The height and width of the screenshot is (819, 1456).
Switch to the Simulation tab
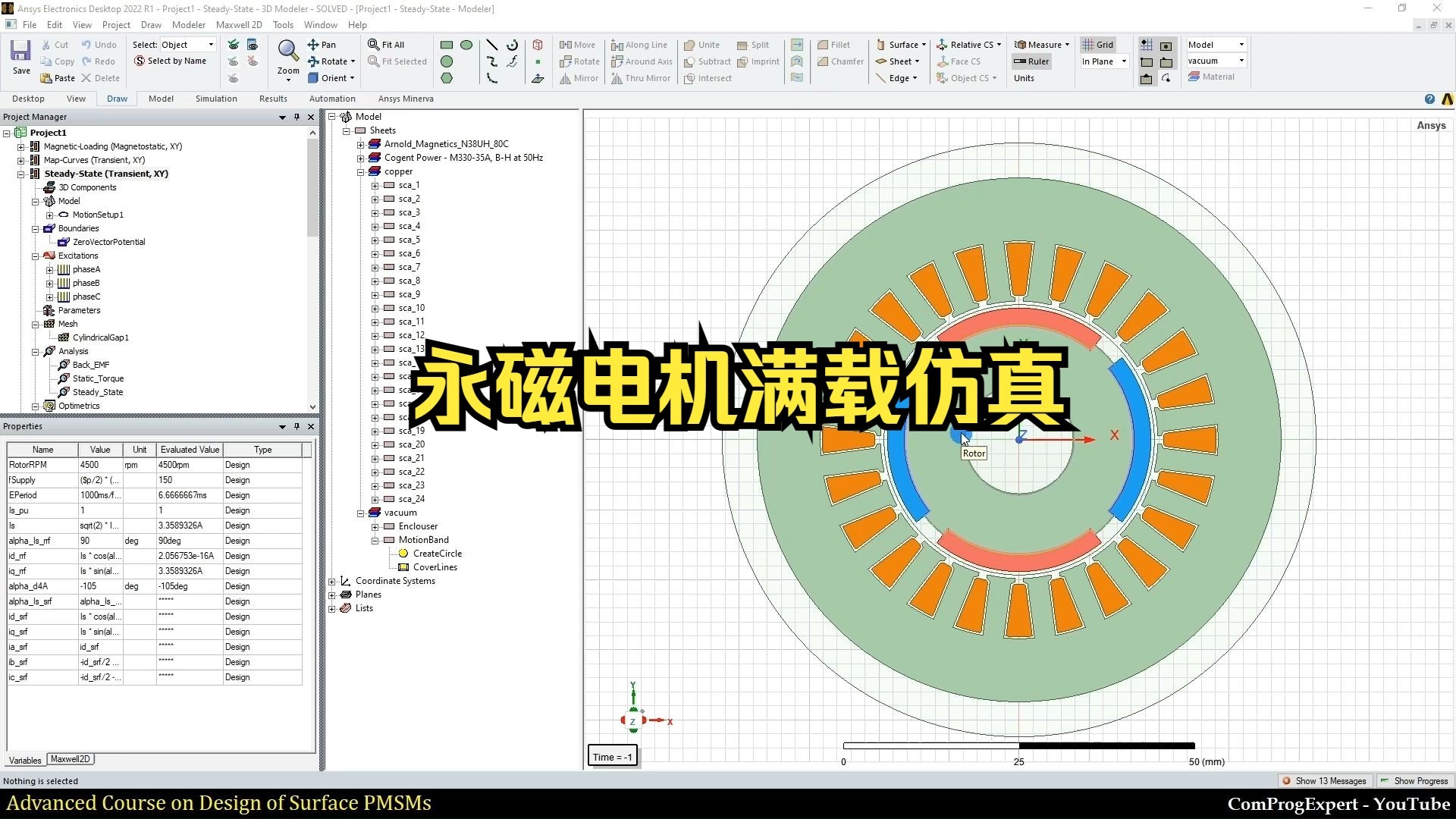[216, 99]
